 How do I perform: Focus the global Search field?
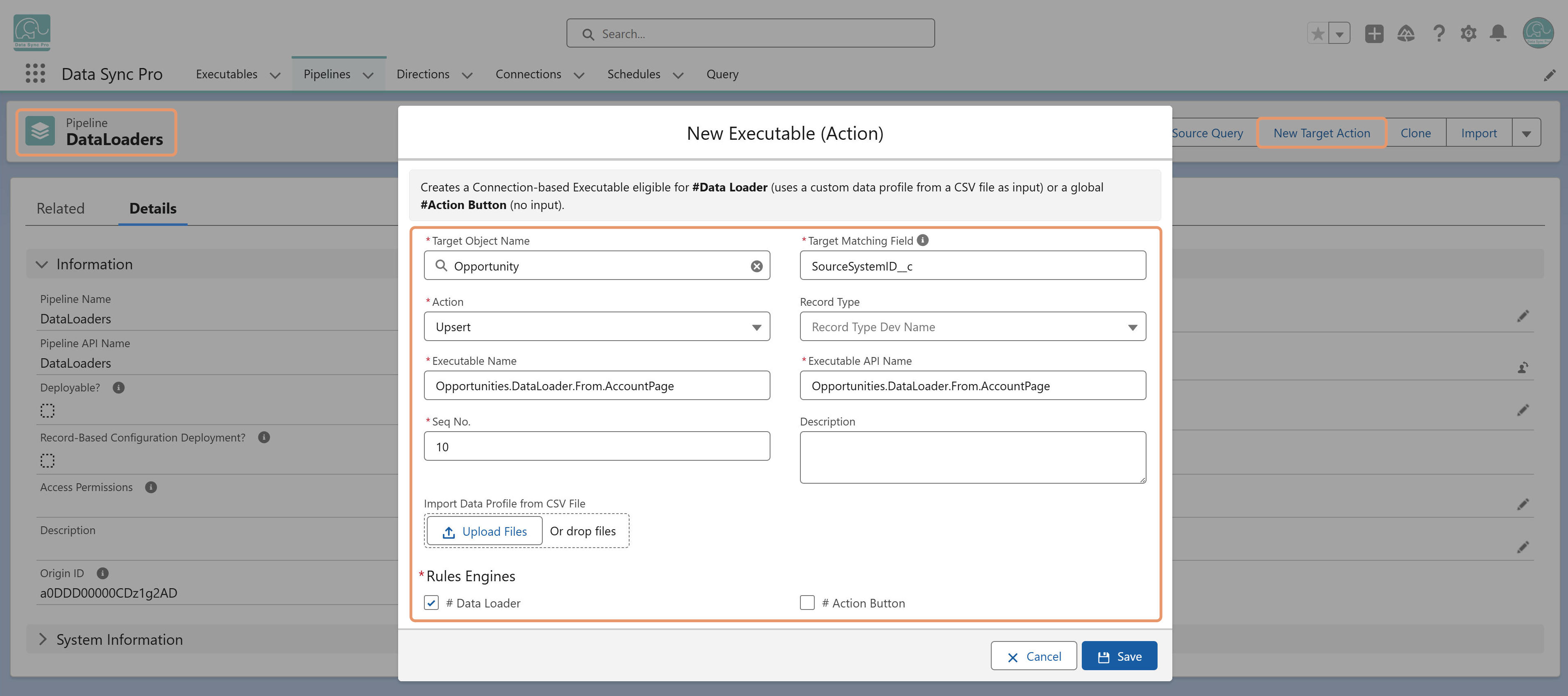750,34
